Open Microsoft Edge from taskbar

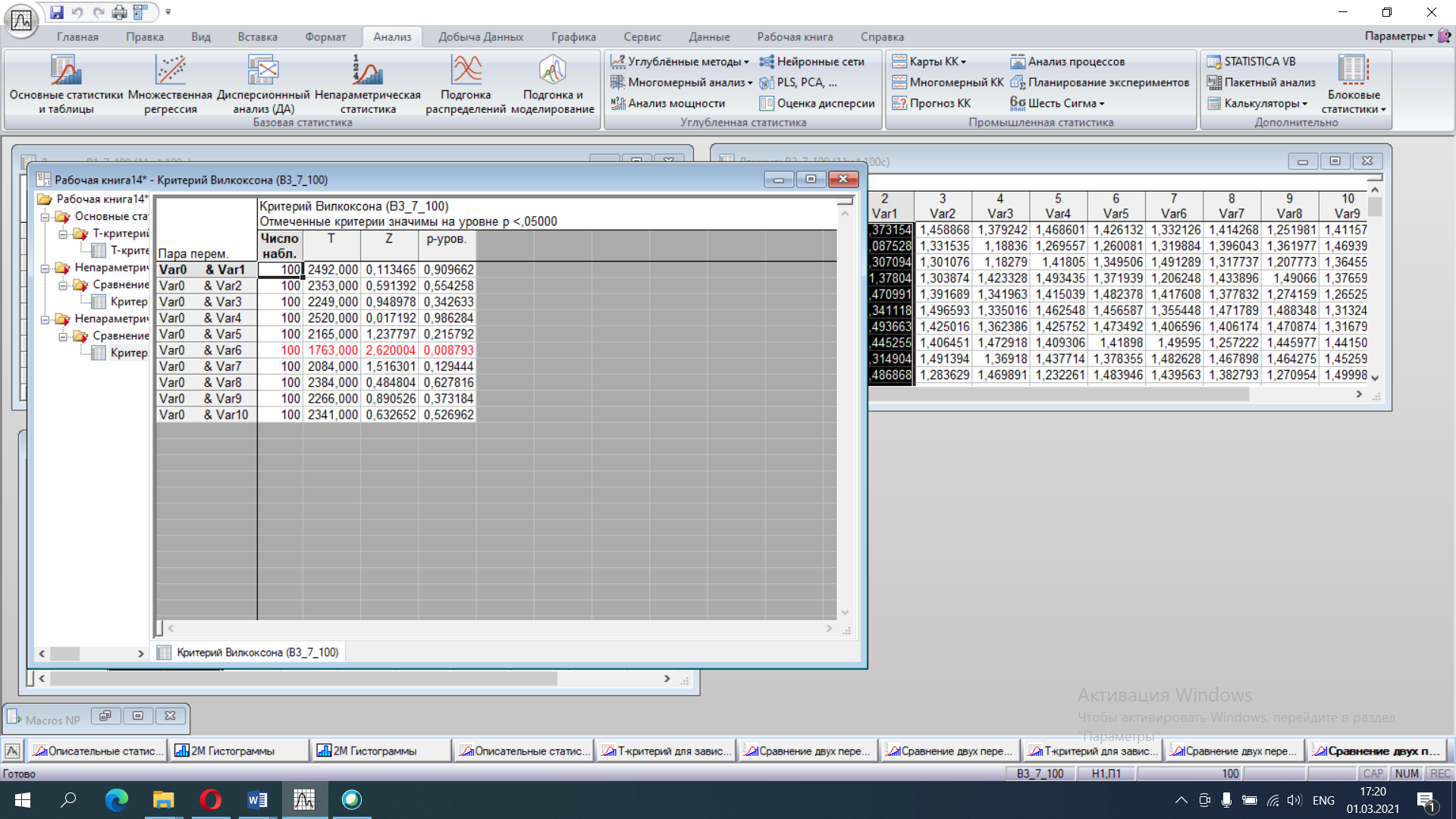116,799
